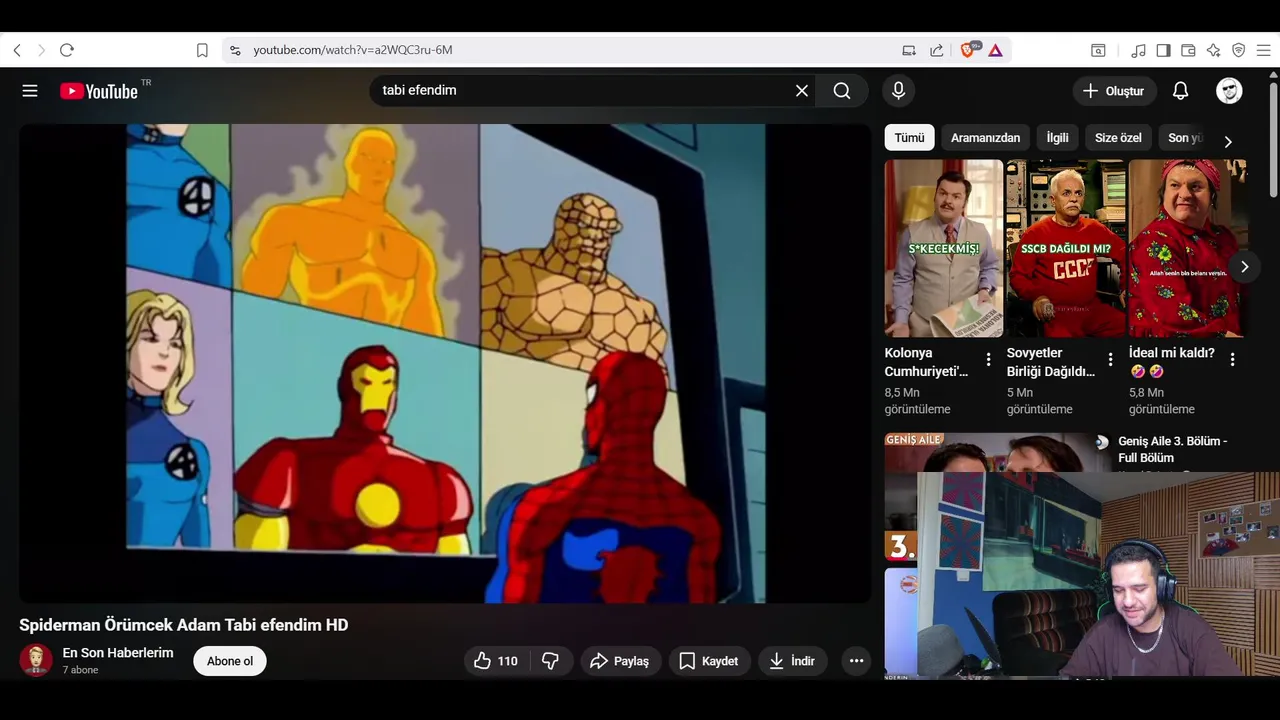Image resolution: width=1280 pixels, height=720 pixels.
Task: Download the video with İndir button
Action: (792, 661)
